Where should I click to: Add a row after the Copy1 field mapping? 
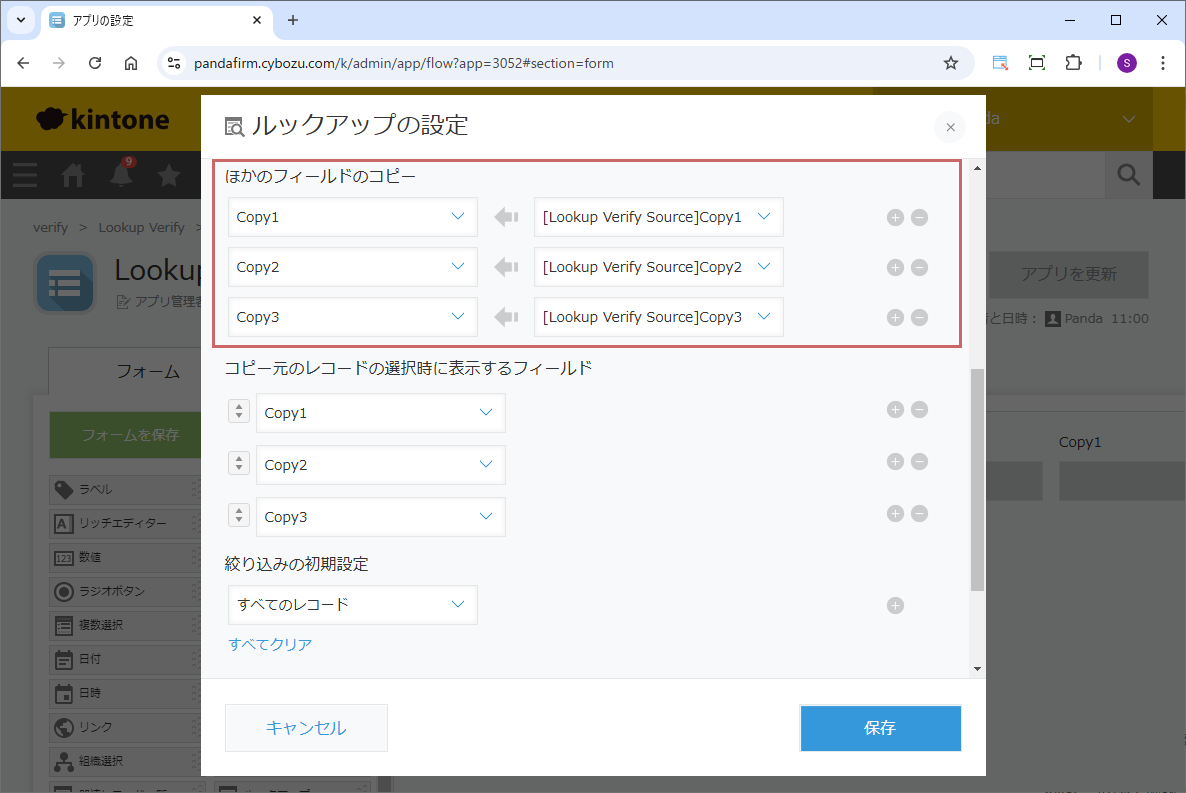click(895, 218)
